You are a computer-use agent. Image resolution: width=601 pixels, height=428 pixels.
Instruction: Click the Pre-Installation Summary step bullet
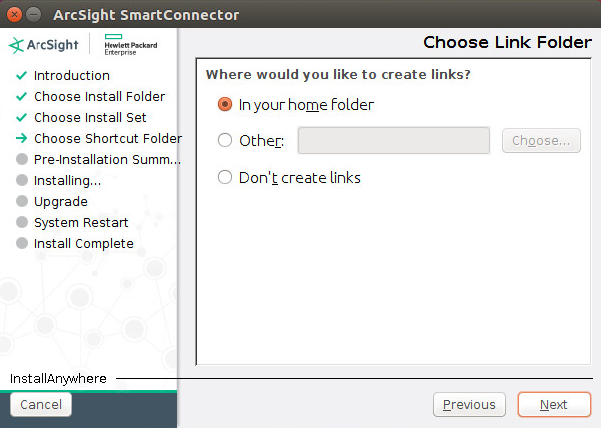[x=21, y=160]
